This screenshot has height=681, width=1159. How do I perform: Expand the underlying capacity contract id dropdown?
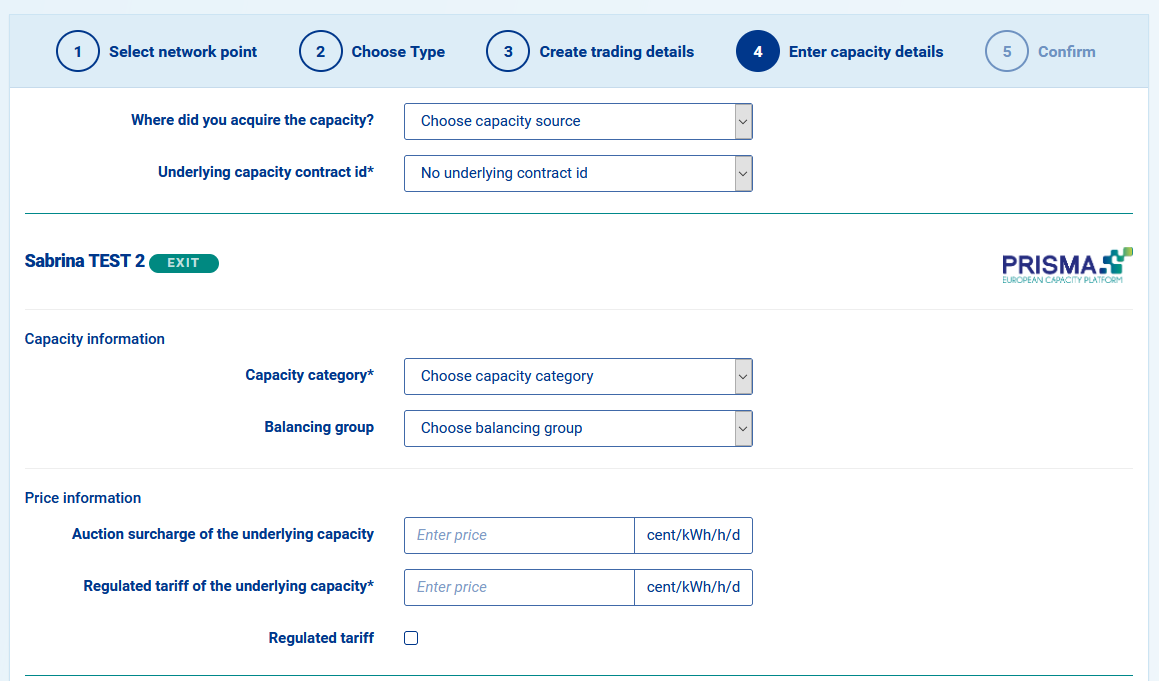click(578, 173)
